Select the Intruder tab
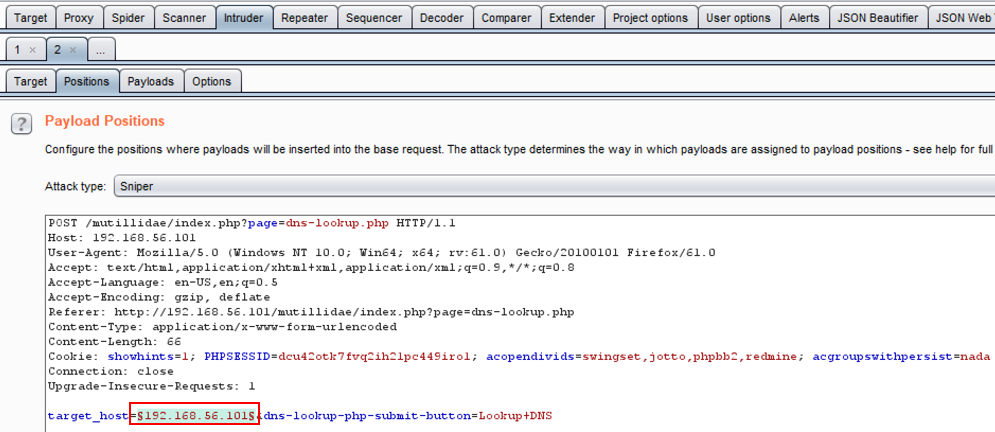The width and height of the screenshot is (995, 432). coord(244,18)
